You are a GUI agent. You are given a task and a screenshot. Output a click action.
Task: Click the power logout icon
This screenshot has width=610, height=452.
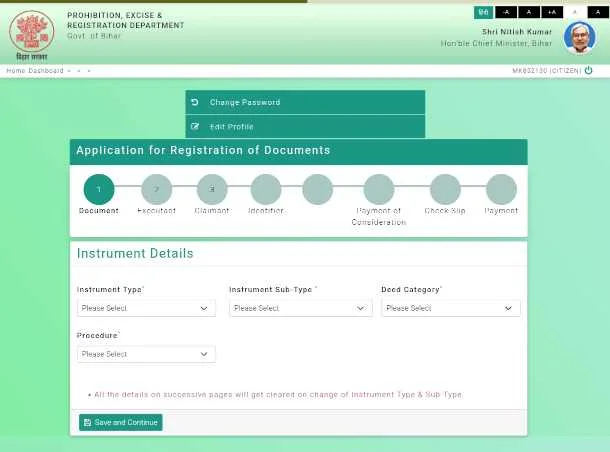tap(589, 71)
